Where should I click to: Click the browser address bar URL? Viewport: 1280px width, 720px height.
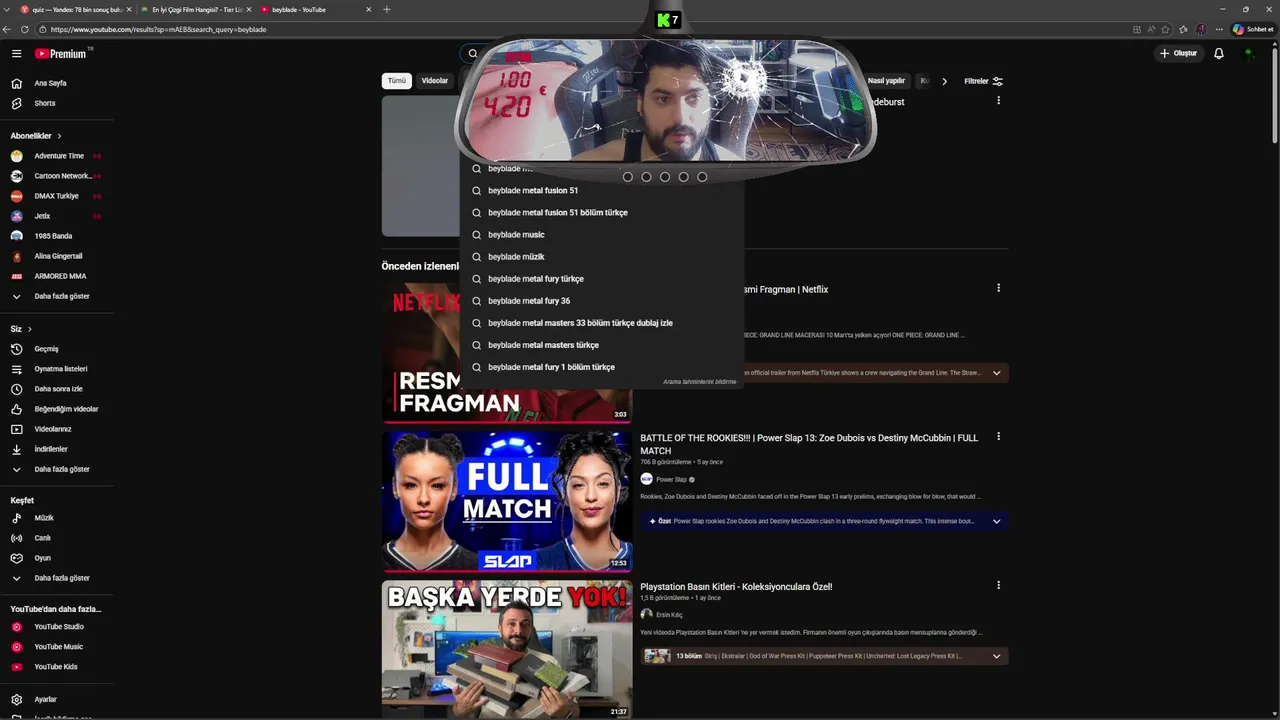(158, 29)
